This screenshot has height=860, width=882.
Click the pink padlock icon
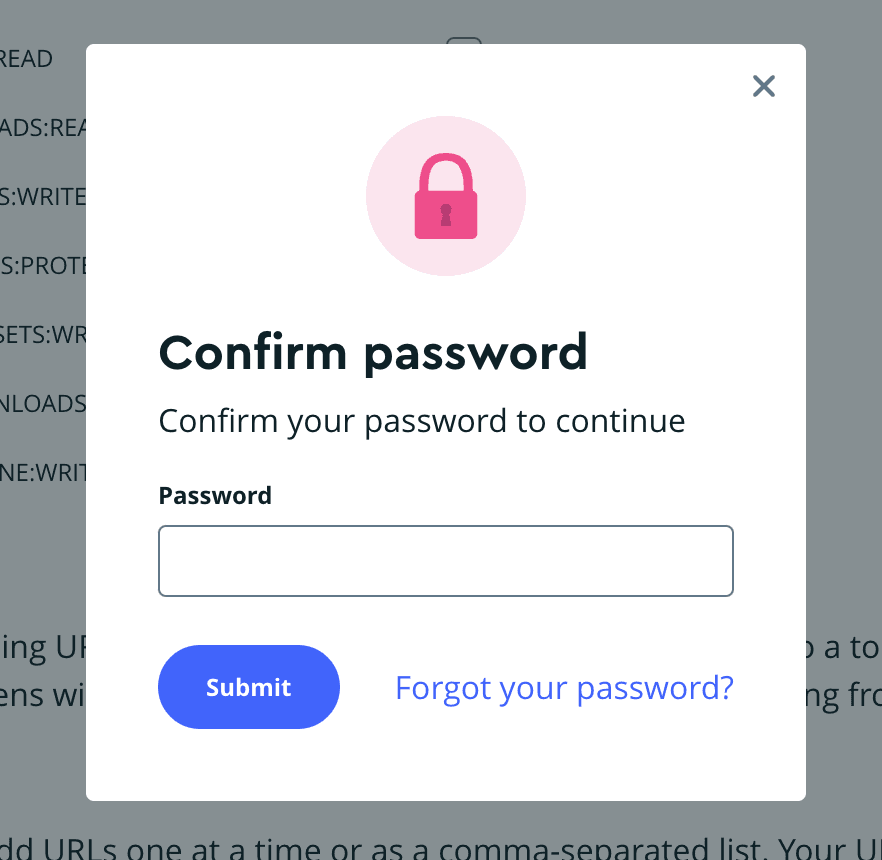tap(446, 196)
